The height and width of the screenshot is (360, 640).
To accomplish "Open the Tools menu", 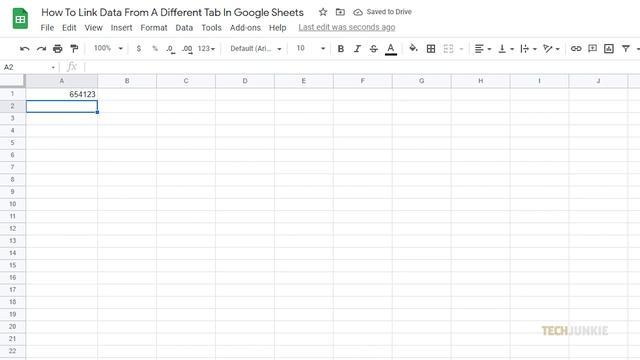I will (x=211, y=28).
